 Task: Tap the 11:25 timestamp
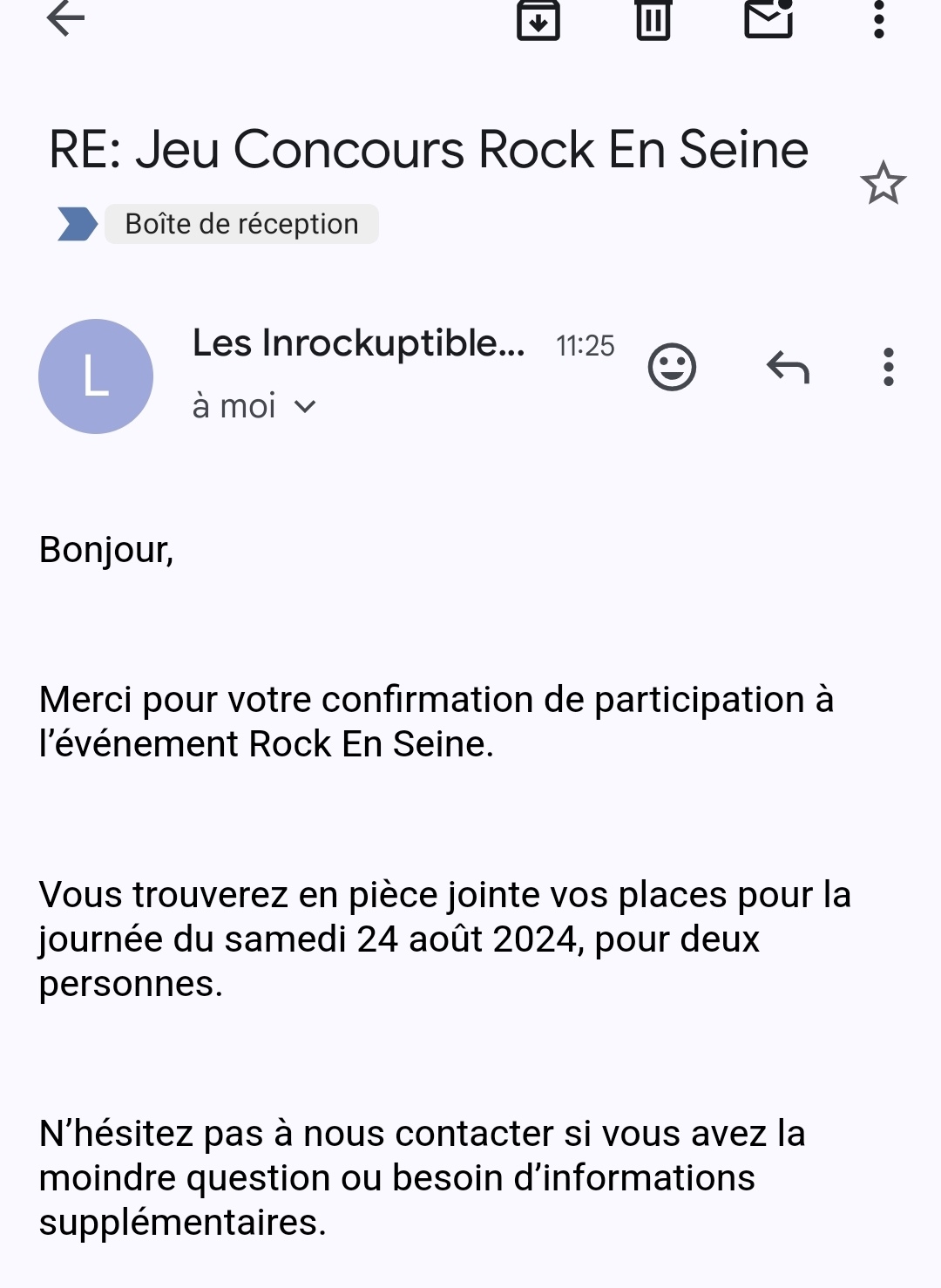tap(586, 346)
